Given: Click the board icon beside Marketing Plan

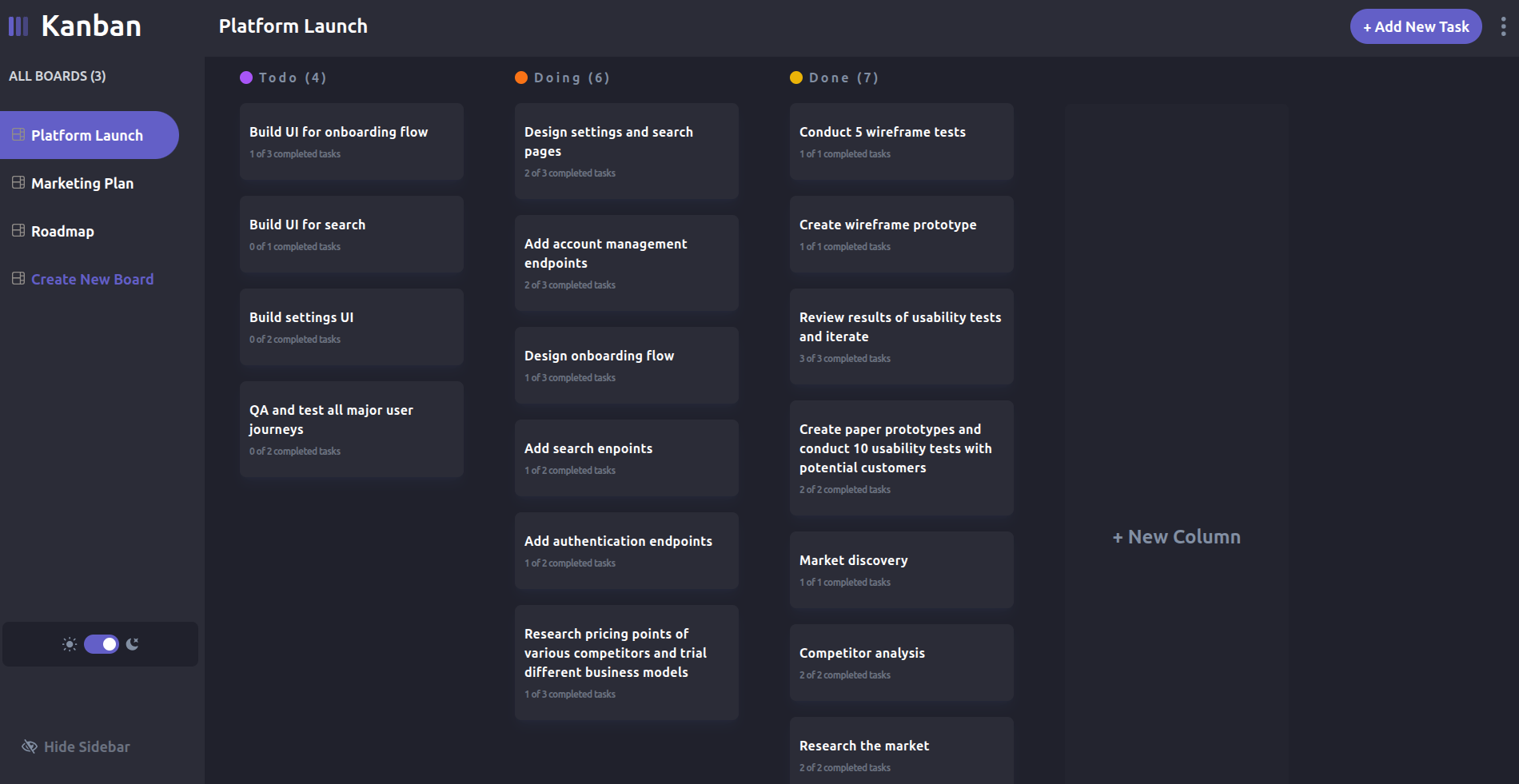Looking at the screenshot, I should tap(18, 183).
